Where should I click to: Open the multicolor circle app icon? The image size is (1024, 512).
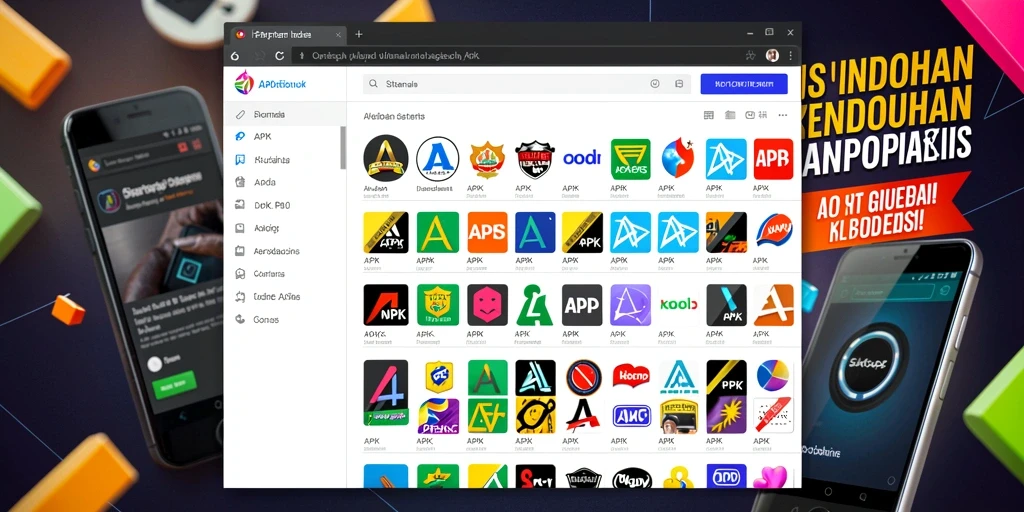pos(774,376)
